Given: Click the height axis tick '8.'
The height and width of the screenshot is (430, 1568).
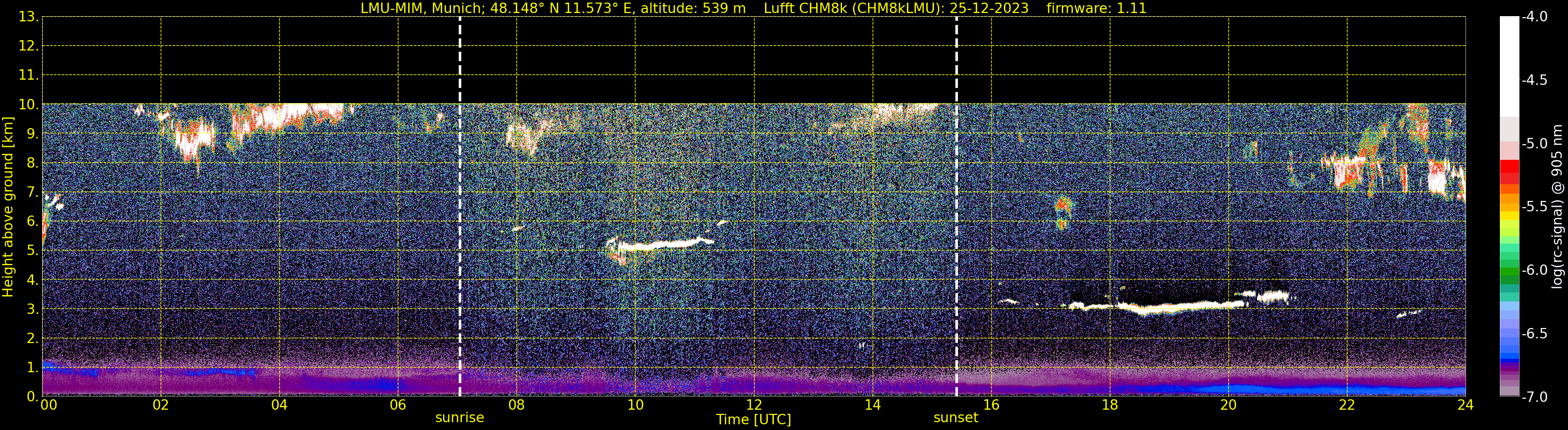Looking at the screenshot, I should click(x=32, y=163).
